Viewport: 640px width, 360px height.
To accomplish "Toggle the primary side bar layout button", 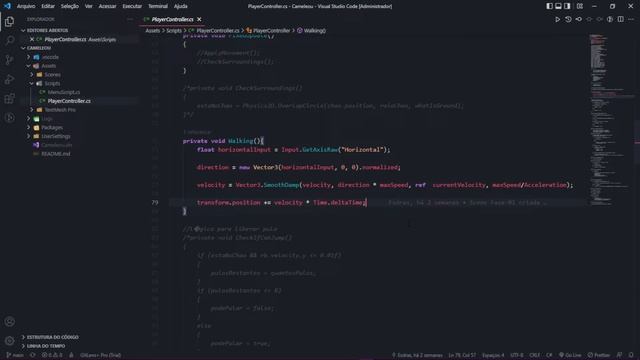I will tap(549, 6).
